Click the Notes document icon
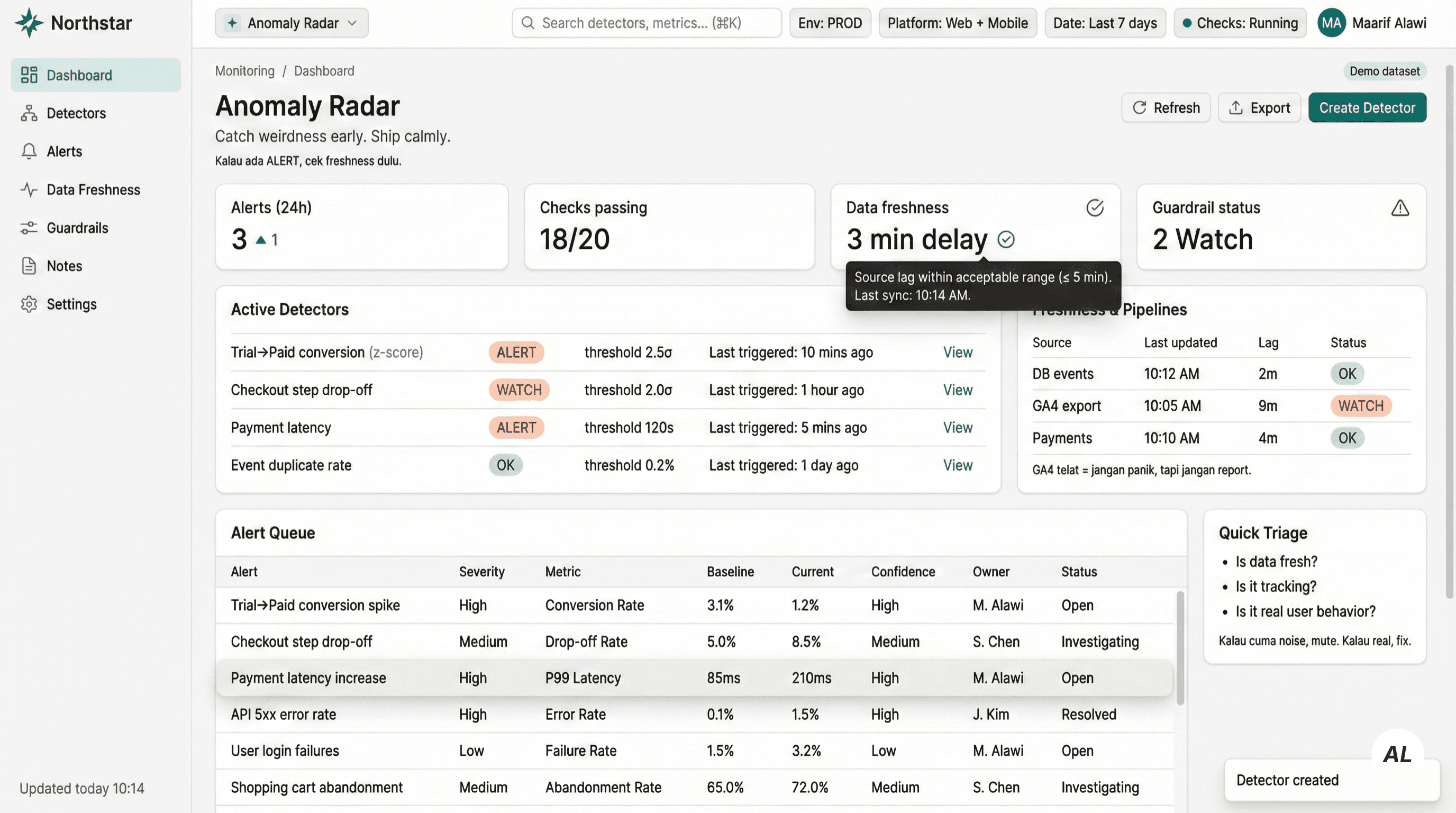Viewport: 1456px width, 813px height. 29,266
